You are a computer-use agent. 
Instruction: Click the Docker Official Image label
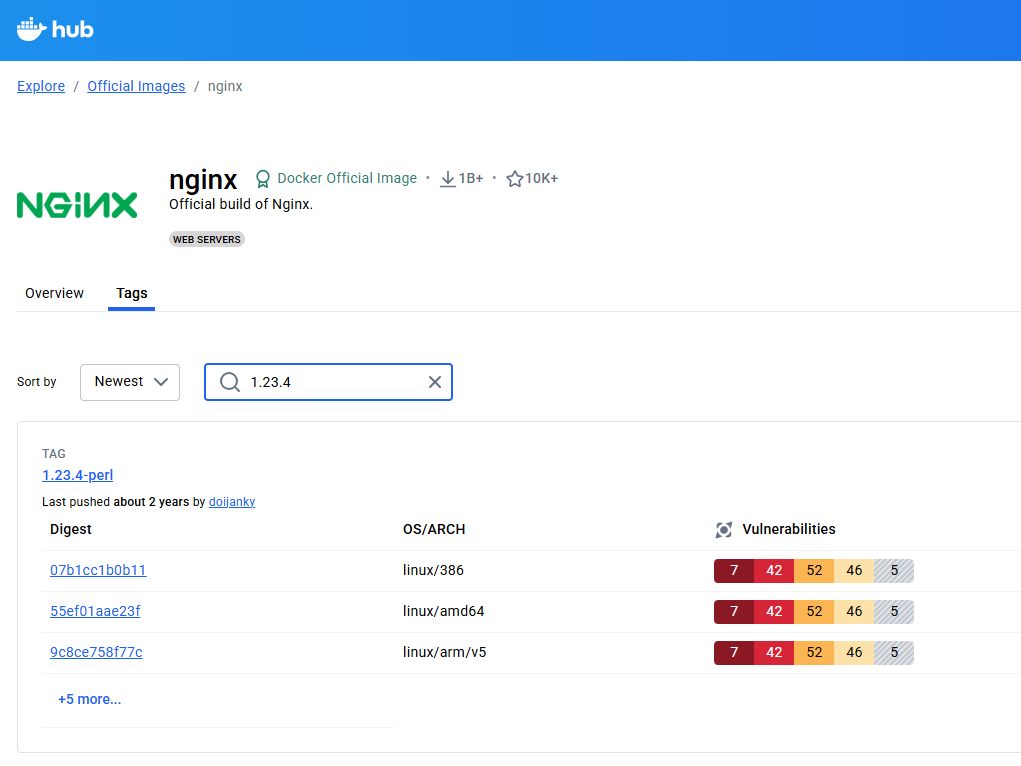347,178
